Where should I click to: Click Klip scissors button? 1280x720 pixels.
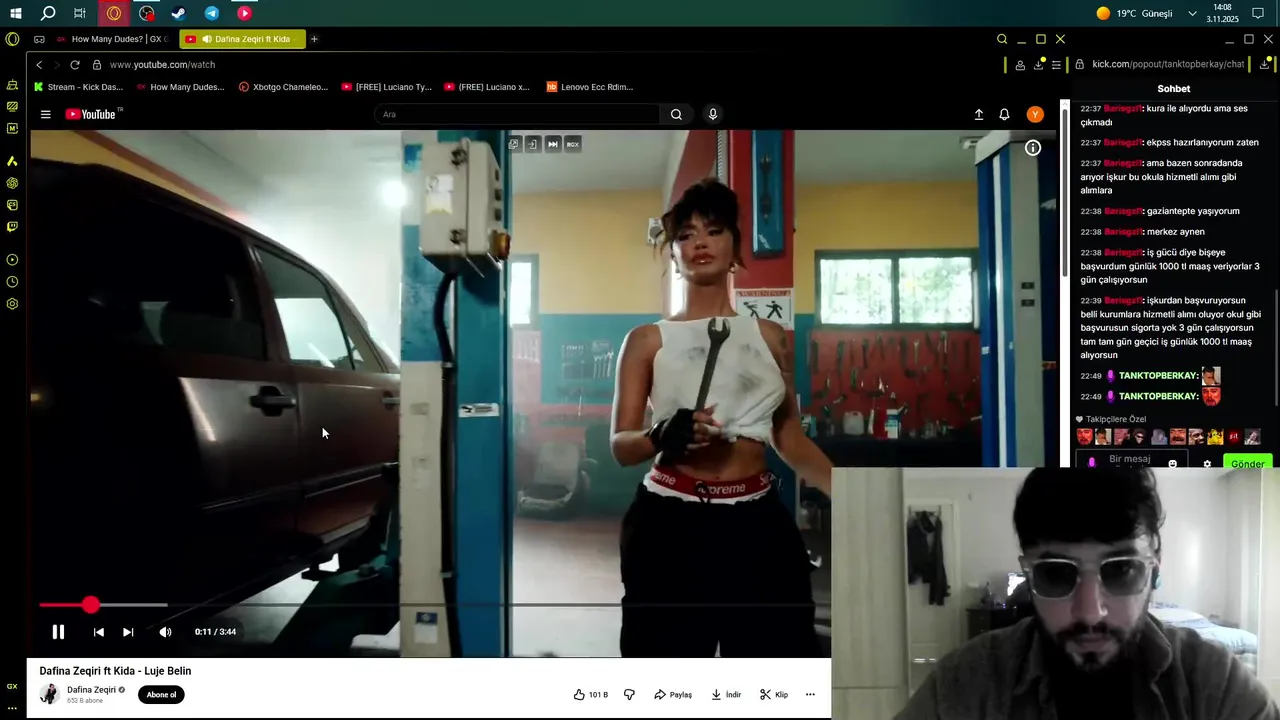[774, 695]
